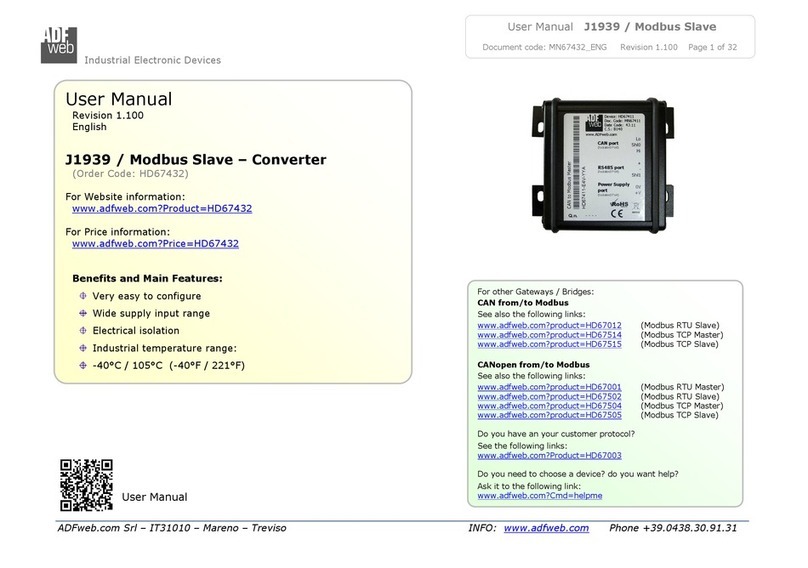Open the product=HD67515 link
Viewport: 808px width, 568px height.
[549, 344]
